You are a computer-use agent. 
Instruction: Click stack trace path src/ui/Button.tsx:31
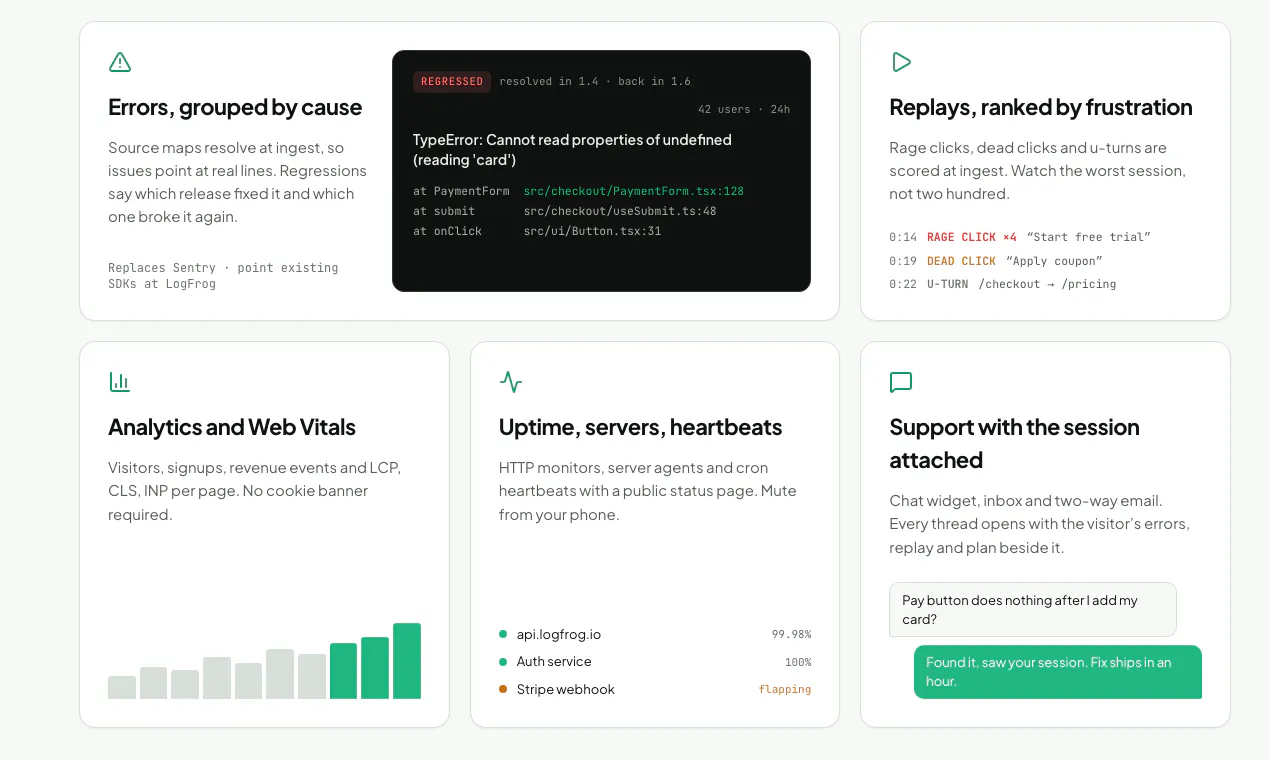click(x=592, y=231)
